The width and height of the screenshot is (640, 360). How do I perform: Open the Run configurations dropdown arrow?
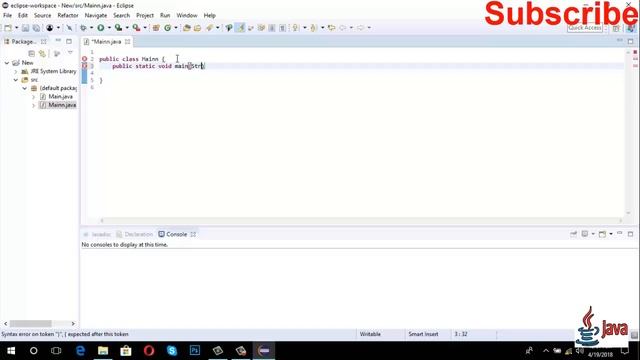click(x=109, y=28)
